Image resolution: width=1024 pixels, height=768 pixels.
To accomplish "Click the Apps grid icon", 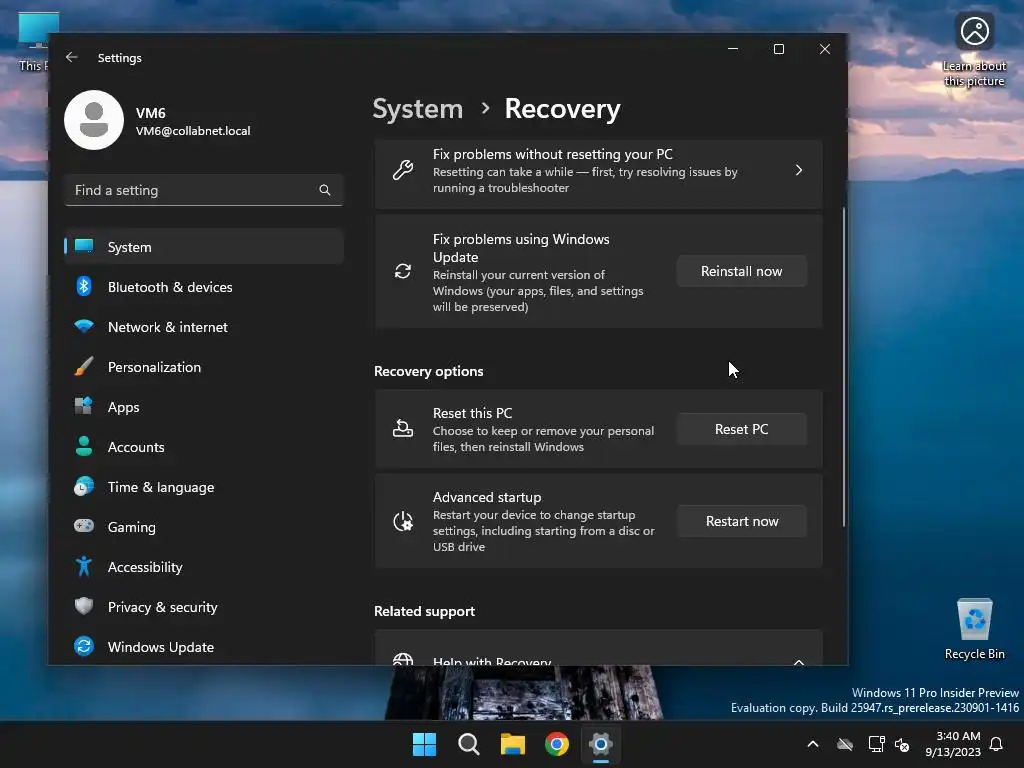I will click(84, 406).
